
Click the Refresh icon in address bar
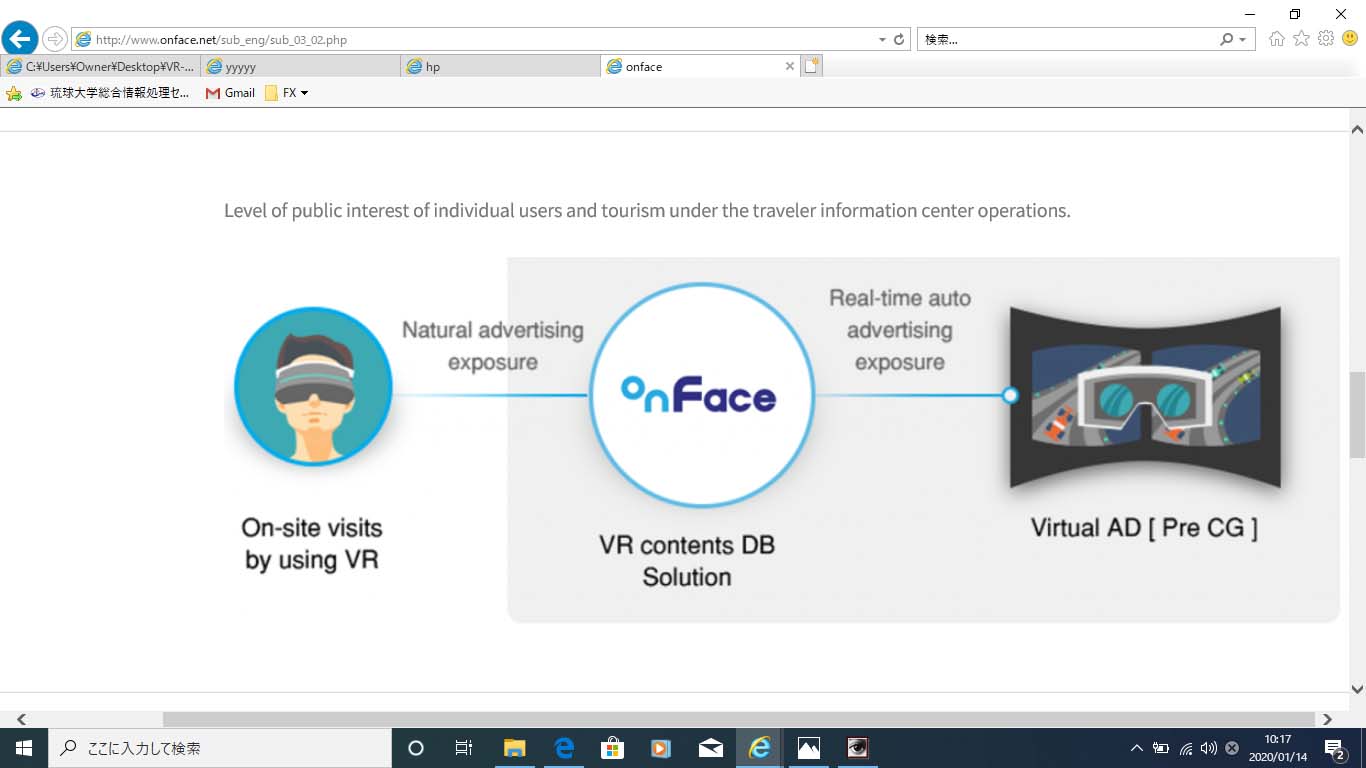[899, 40]
